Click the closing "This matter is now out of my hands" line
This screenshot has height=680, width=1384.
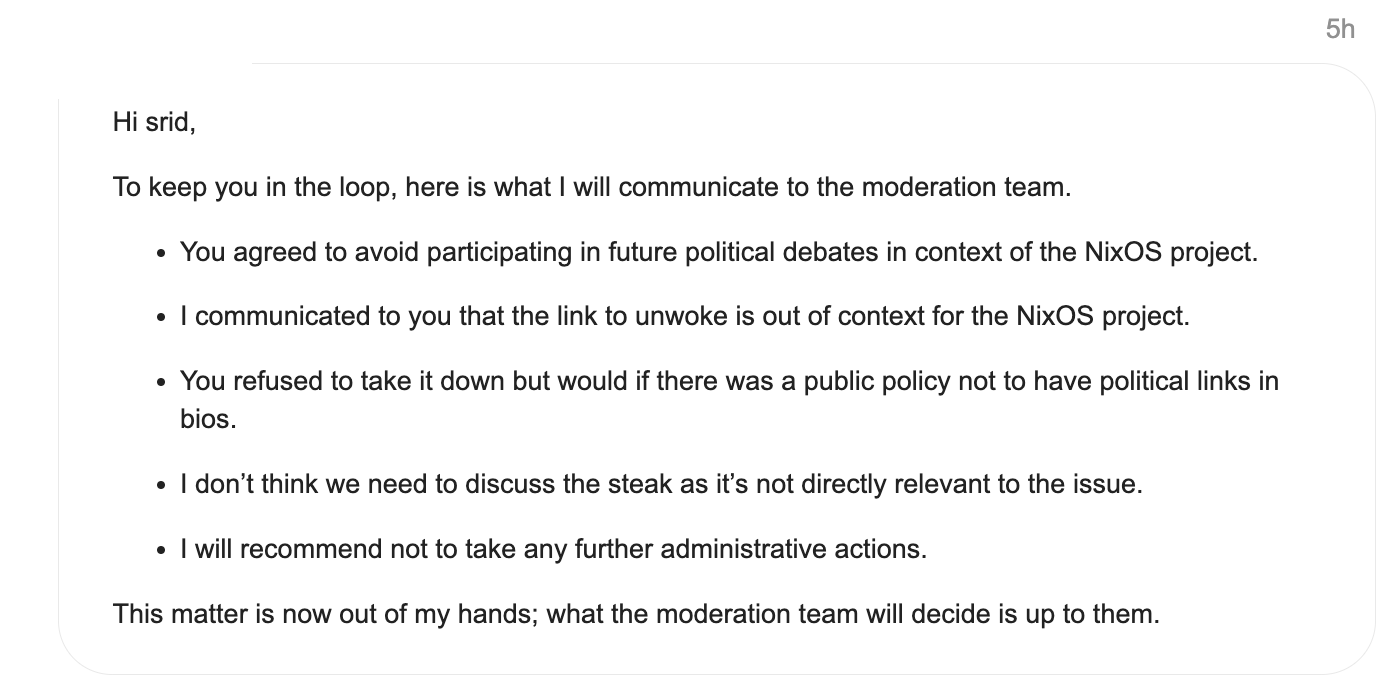pos(636,613)
